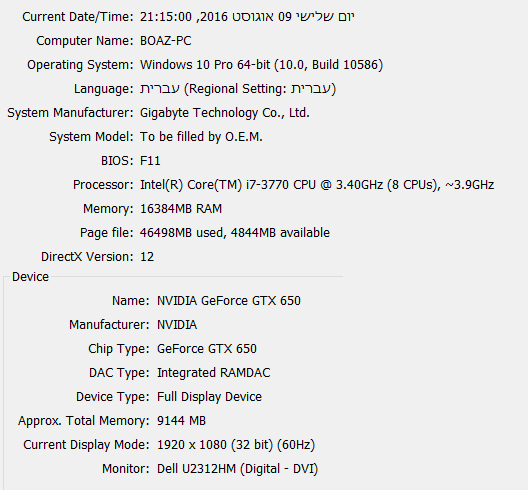Select the Current Display Mode 1920 x 1080 text
528x490 pixels.
[236, 445]
